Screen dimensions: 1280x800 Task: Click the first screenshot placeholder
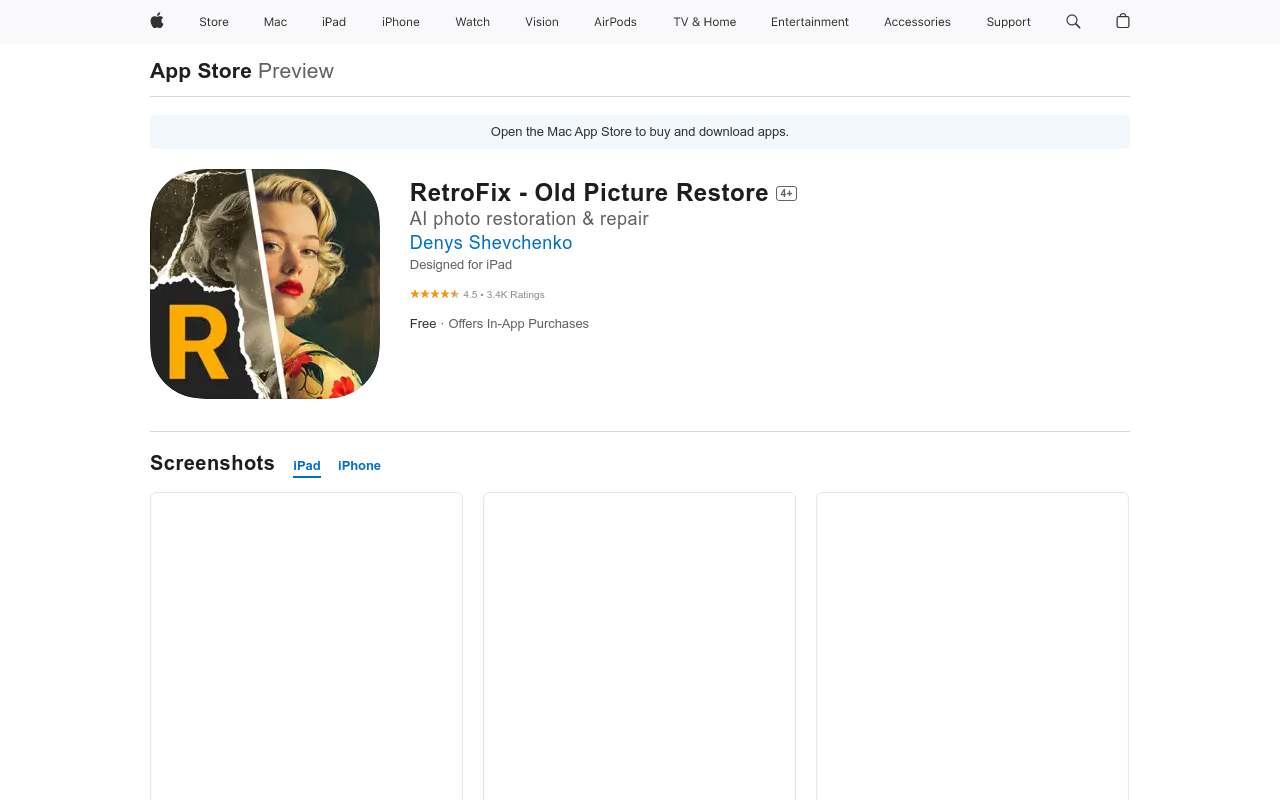tap(306, 646)
